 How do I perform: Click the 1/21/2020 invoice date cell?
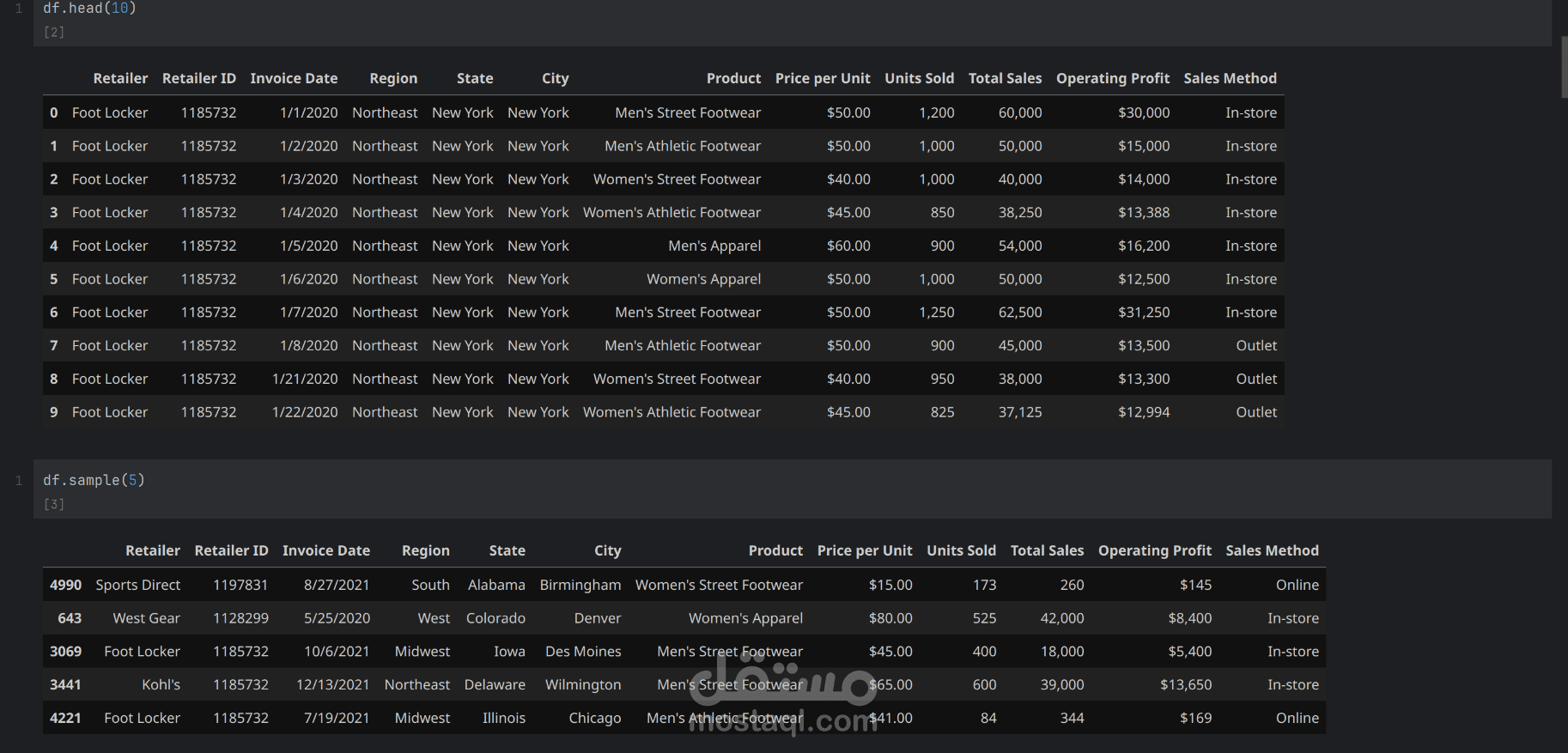pyautogui.click(x=305, y=379)
